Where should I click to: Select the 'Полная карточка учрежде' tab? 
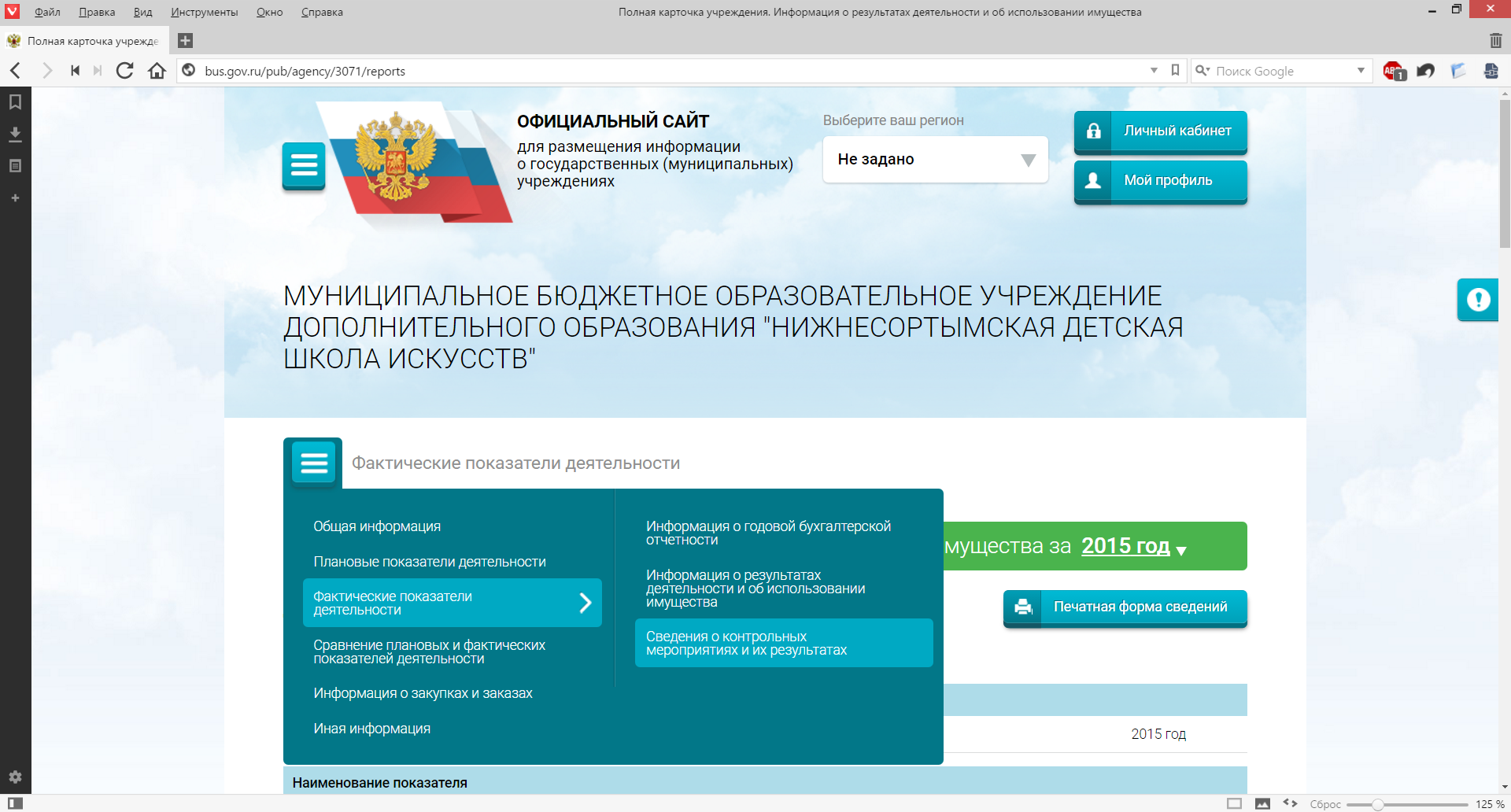[85, 41]
